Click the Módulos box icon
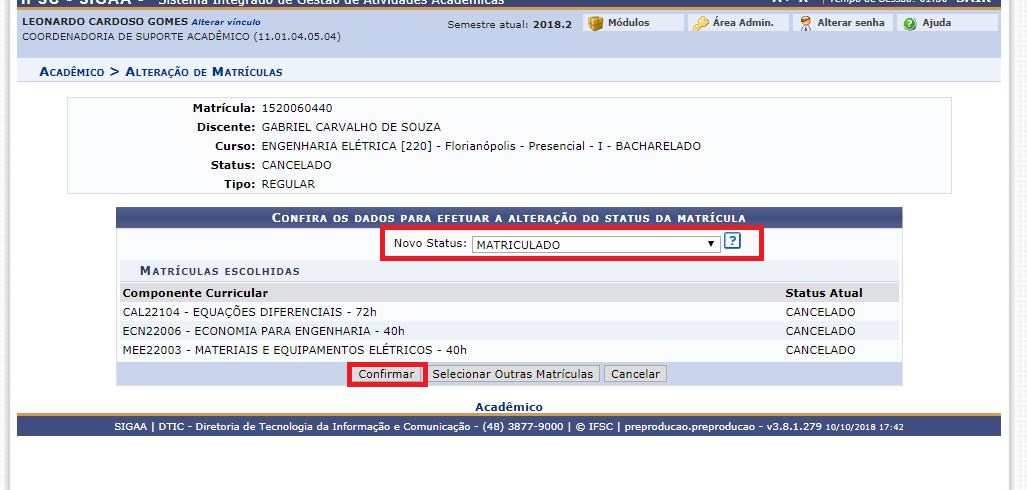 pos(595,23)
